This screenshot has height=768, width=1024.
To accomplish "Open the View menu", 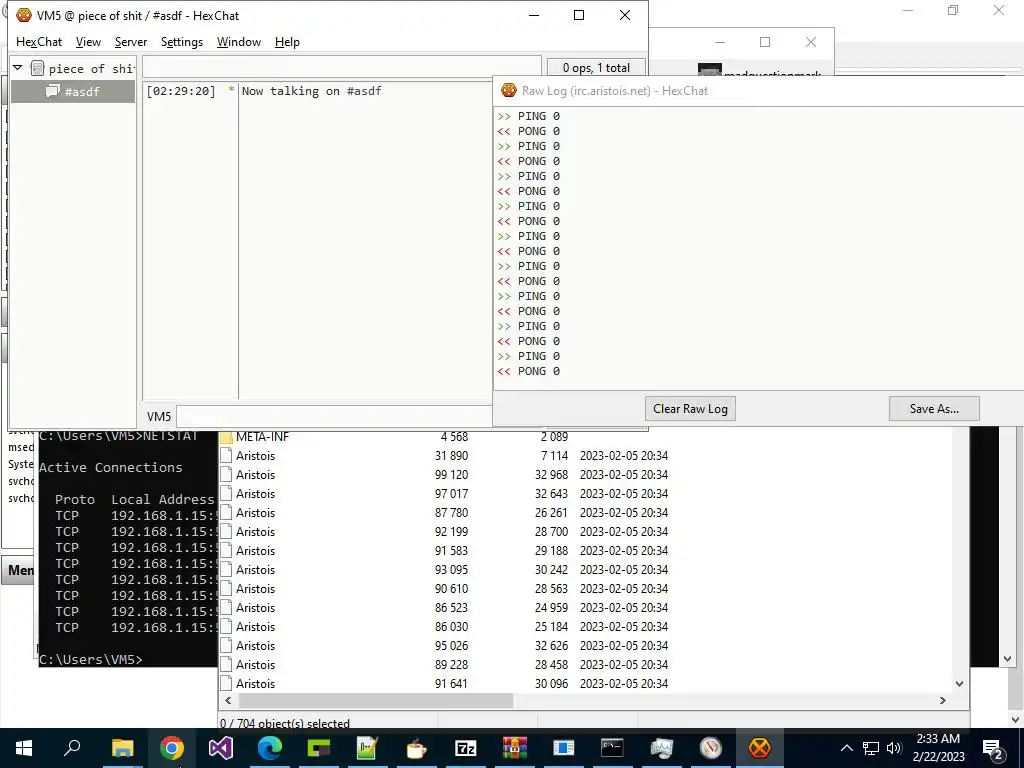I will [88, 42].
